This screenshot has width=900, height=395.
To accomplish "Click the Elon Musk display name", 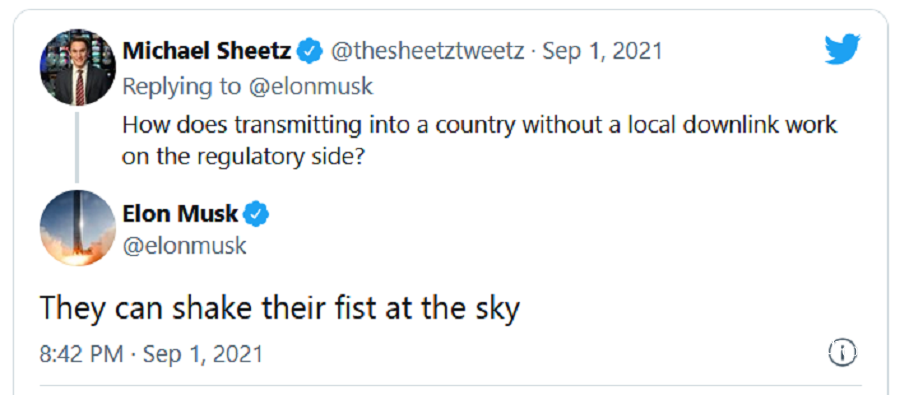I will (x=180, y=214).
